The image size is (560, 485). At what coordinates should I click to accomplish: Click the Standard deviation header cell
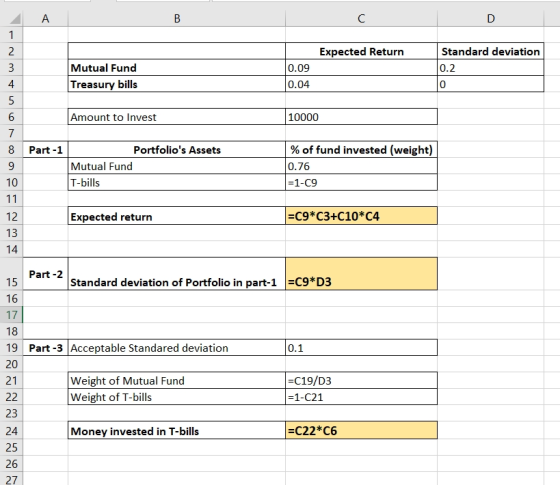coord(491,51)
